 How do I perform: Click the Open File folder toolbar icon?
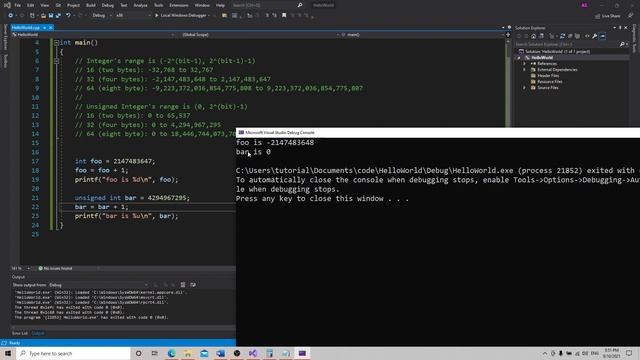click(x=43, y=16)
